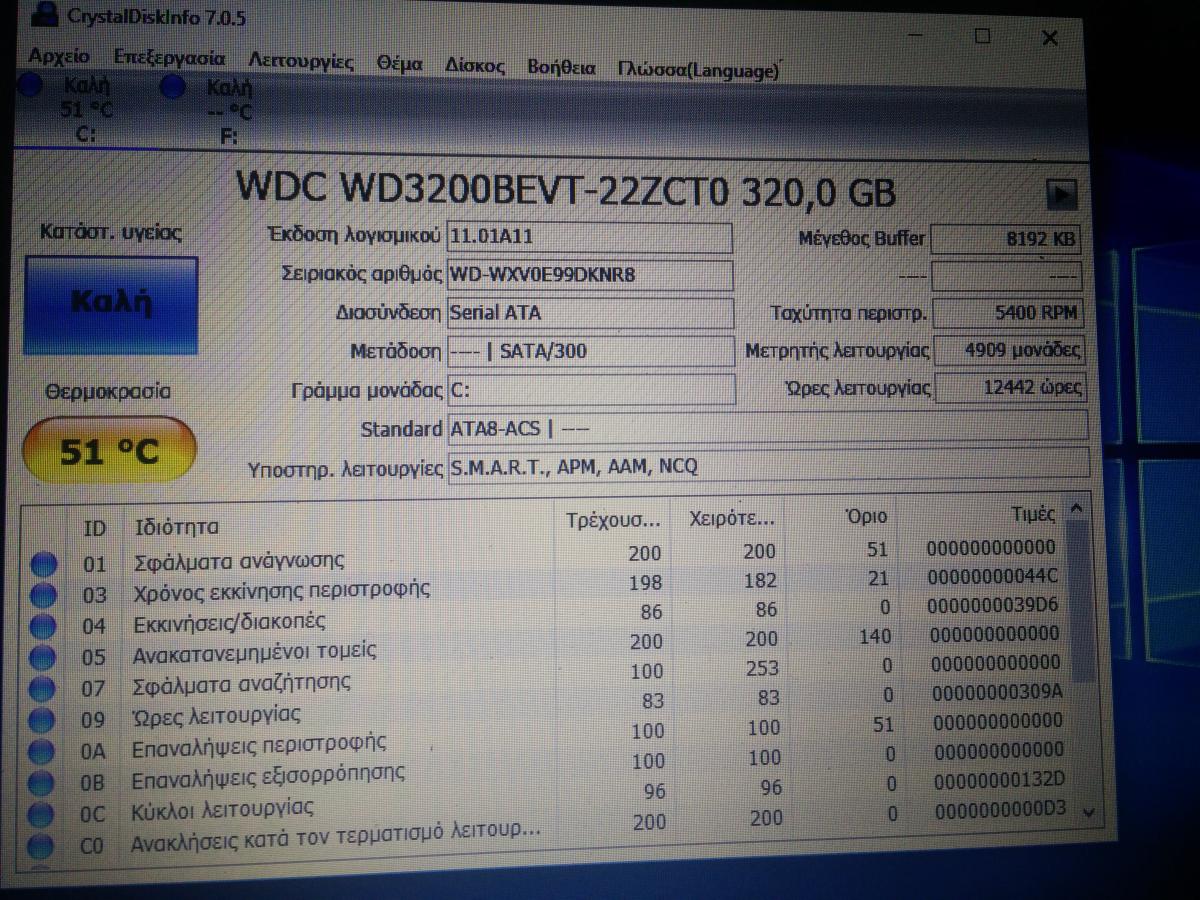The image size is (1200, 900).
Task: Click the ATA8-ACS standard field
Action: click(767, 429)
